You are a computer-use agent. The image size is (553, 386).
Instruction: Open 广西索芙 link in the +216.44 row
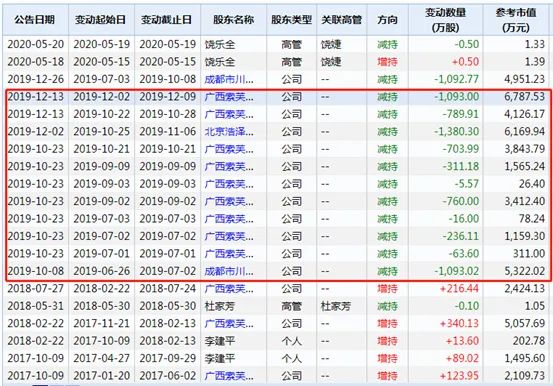point(229,289)
